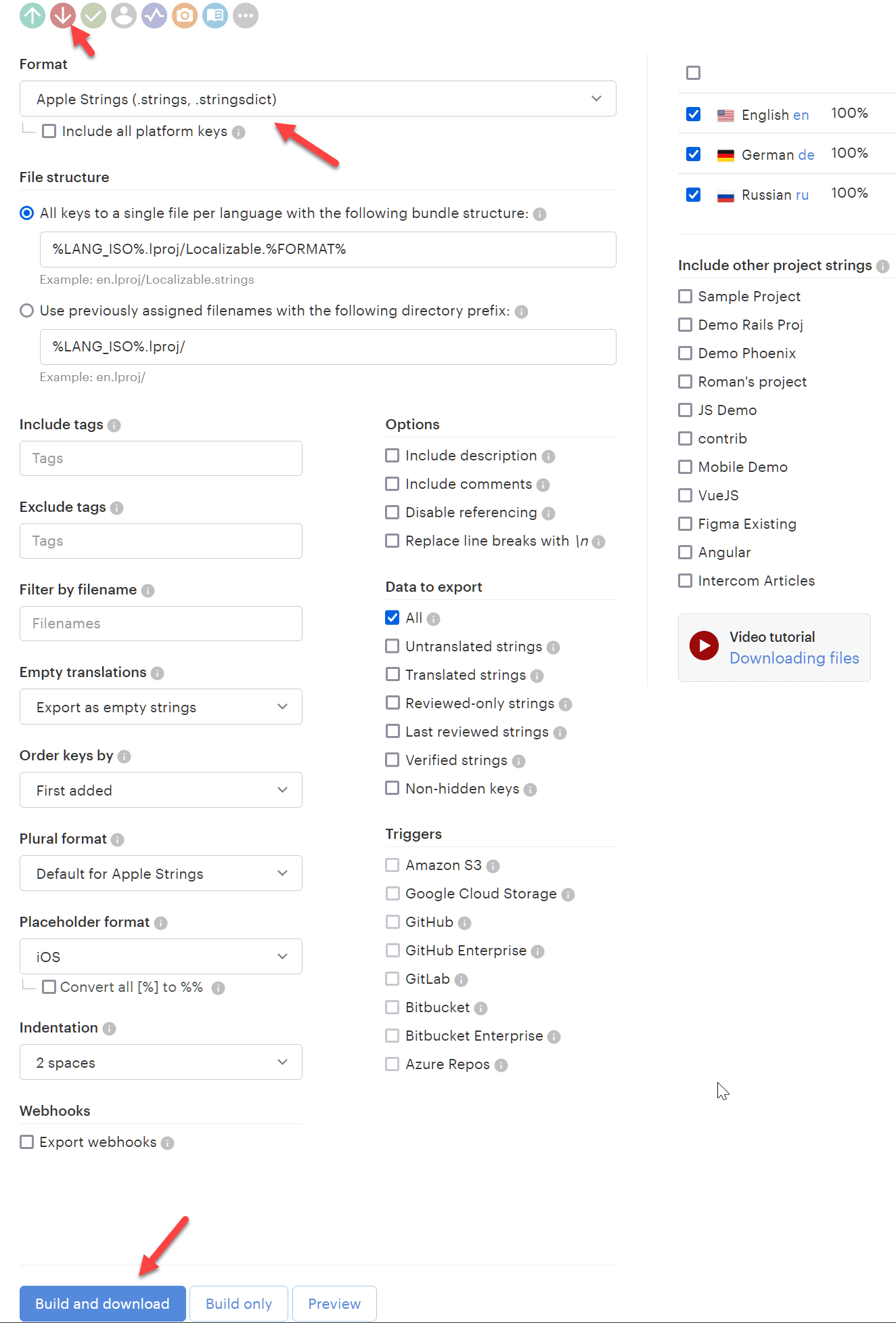Click the purple activity pulse icon
Viewport: 896px width, 1323px height.
pos(154,15)
